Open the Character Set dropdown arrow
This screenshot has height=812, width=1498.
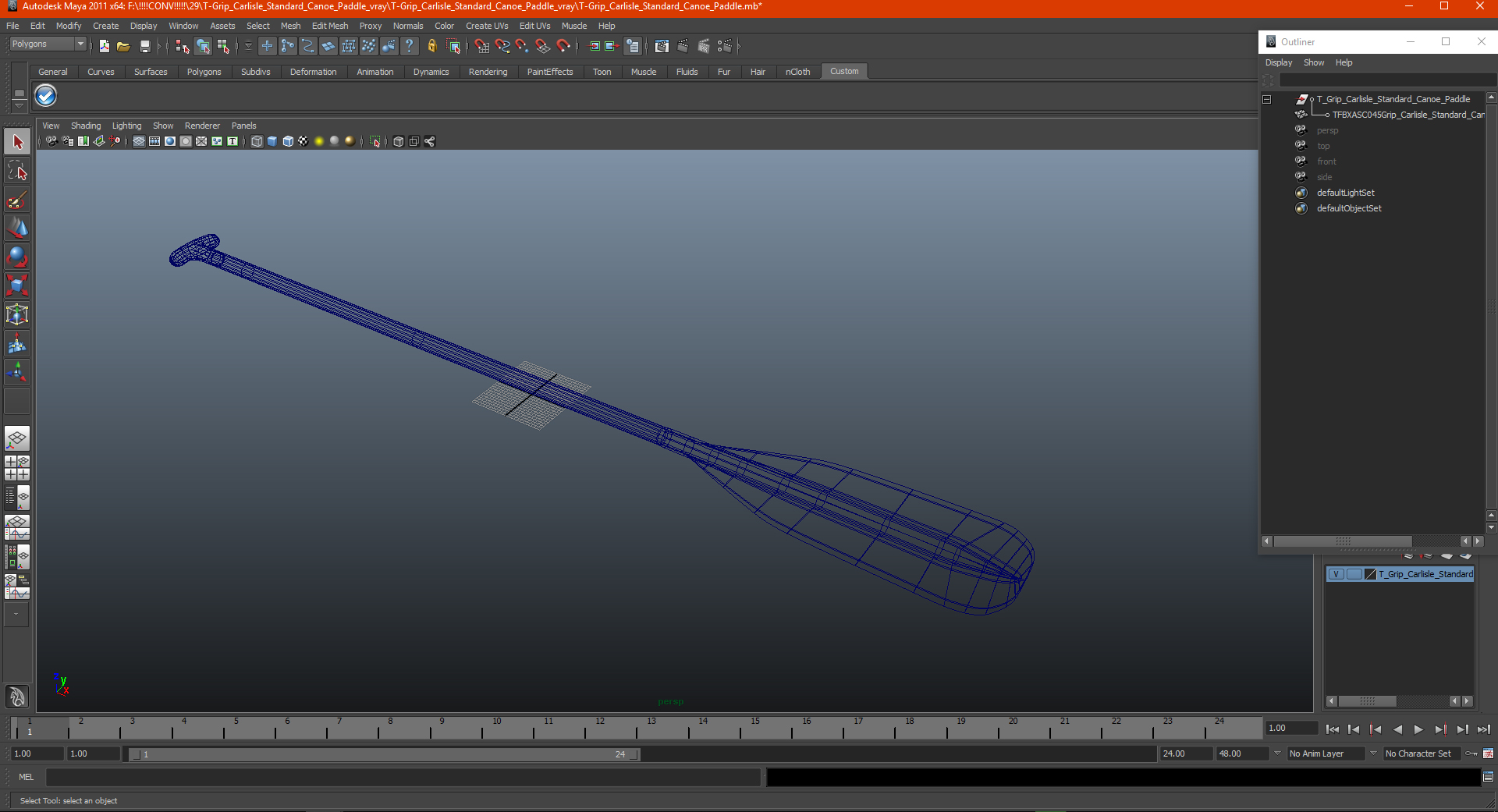coord(1373,753)
